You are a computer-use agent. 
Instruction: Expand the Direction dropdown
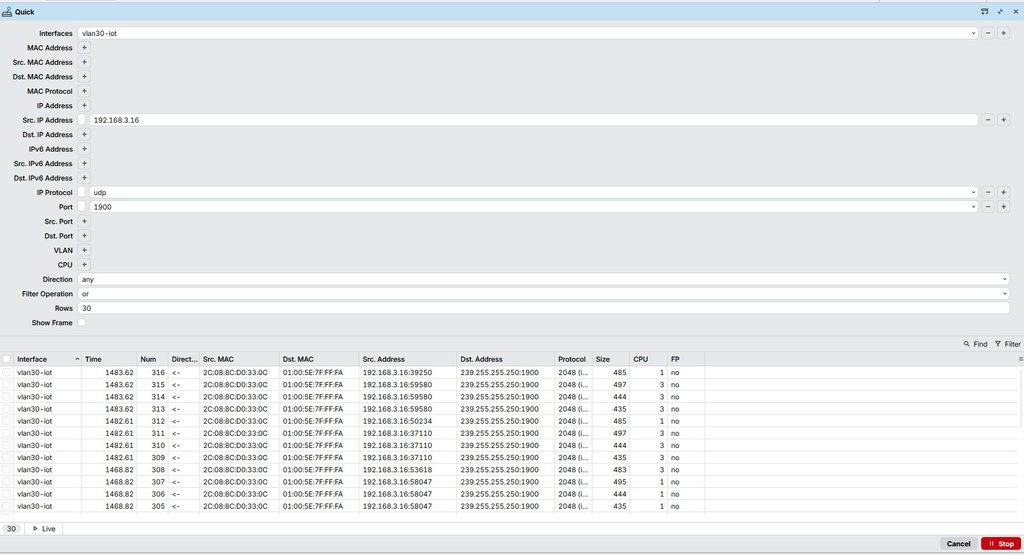[1004, 280]
